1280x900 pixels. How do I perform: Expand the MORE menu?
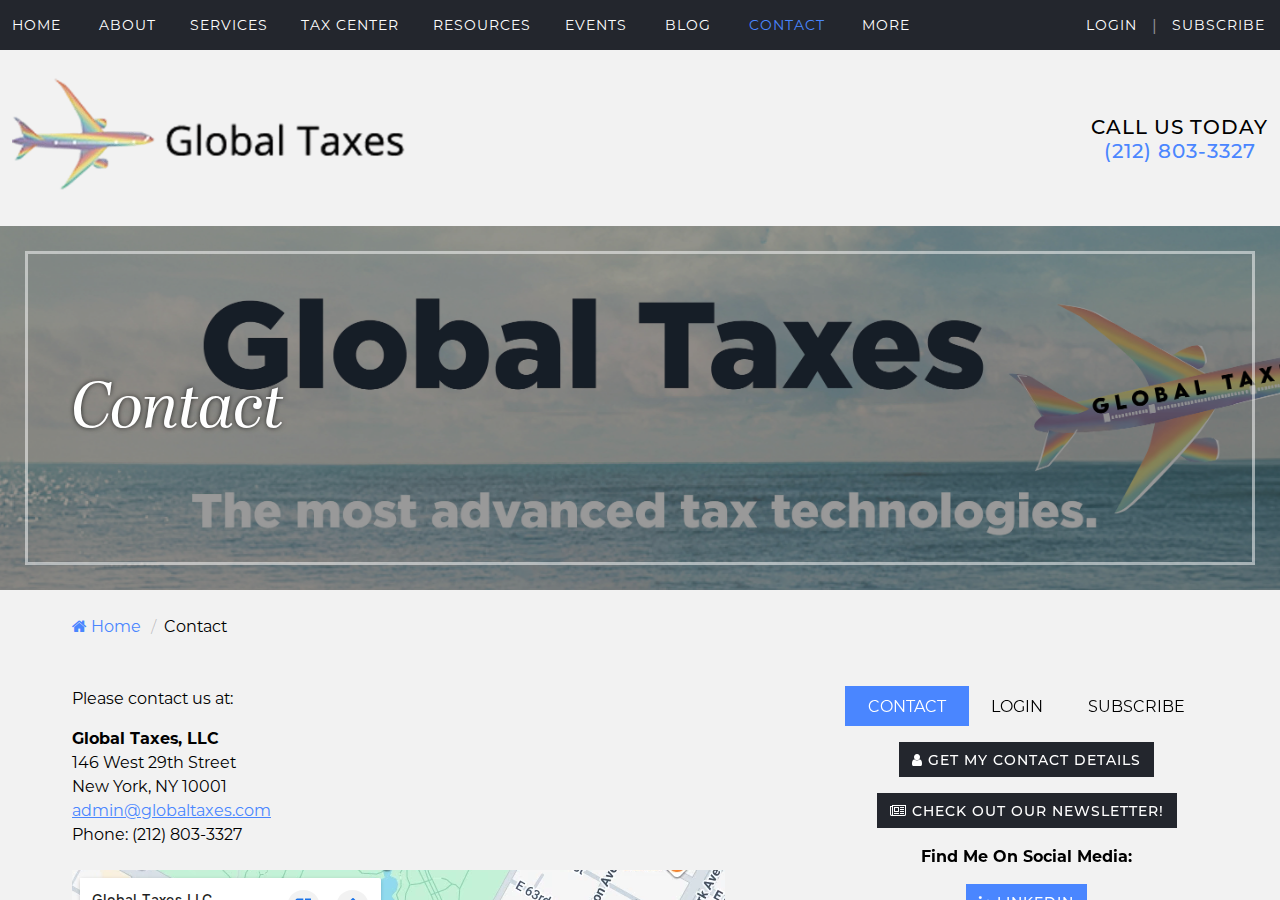[x=886, y=25]
